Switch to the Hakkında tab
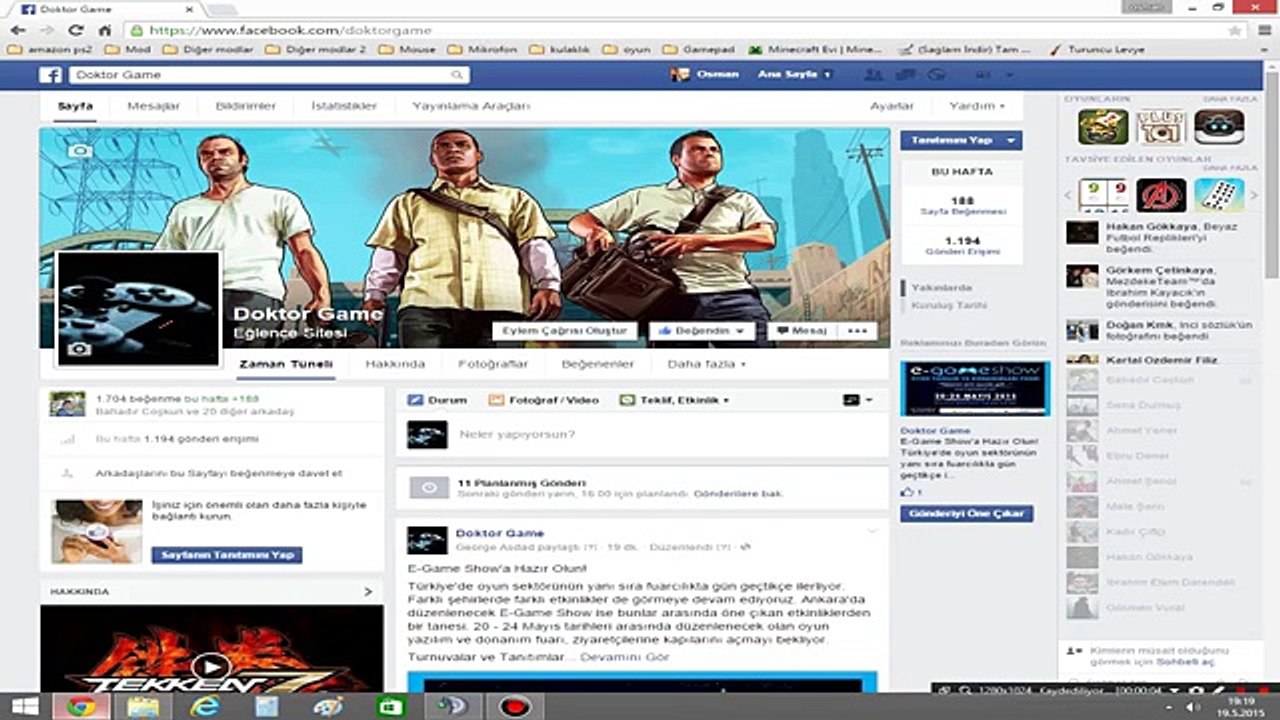The image size is (1280, 720). pyautogui.click(x=395, y=364)
